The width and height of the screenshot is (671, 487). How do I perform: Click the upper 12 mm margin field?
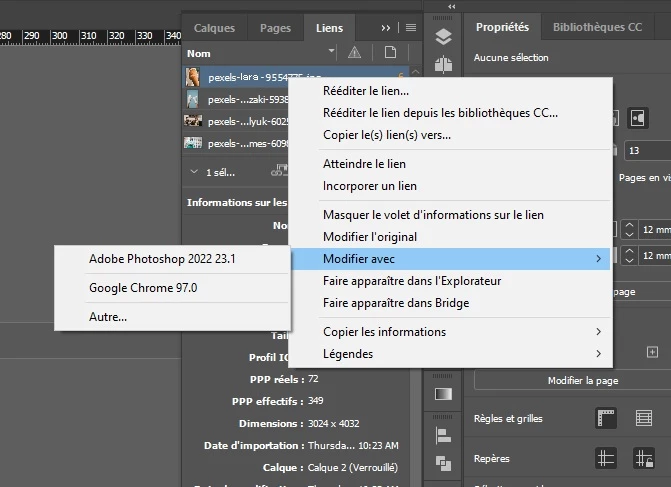point(655,230)
